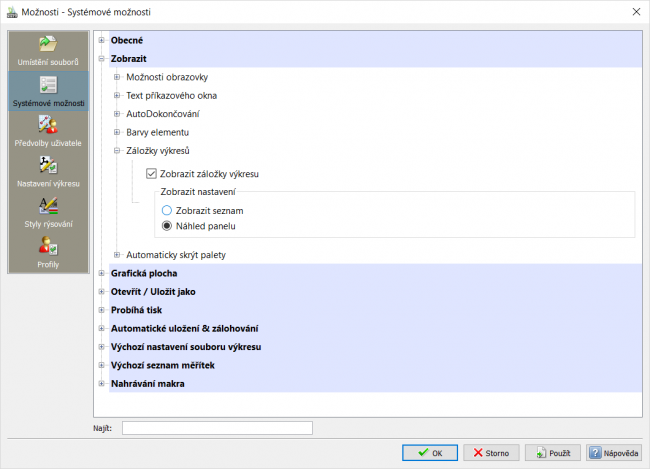Expand the AutoDokončování node
The width and height of the screenshot is (650, 469).
click(x=117, y=114)
